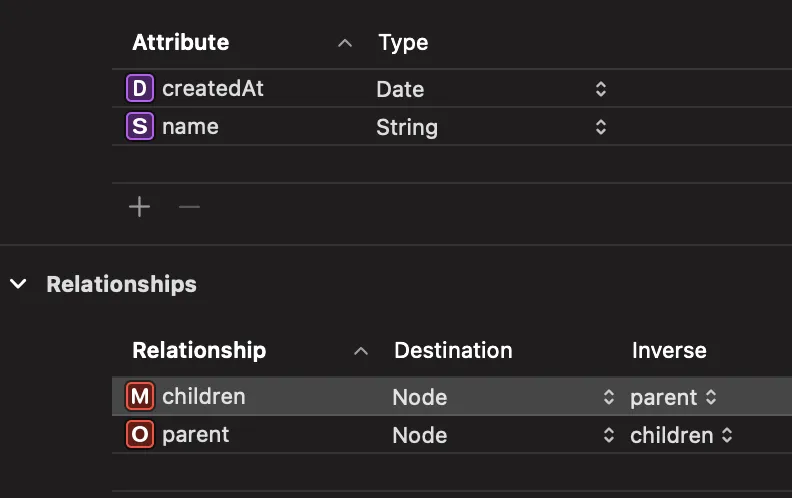Select the parent relationship name
This screenshot has width=792, height=498.
pos(196,435)
